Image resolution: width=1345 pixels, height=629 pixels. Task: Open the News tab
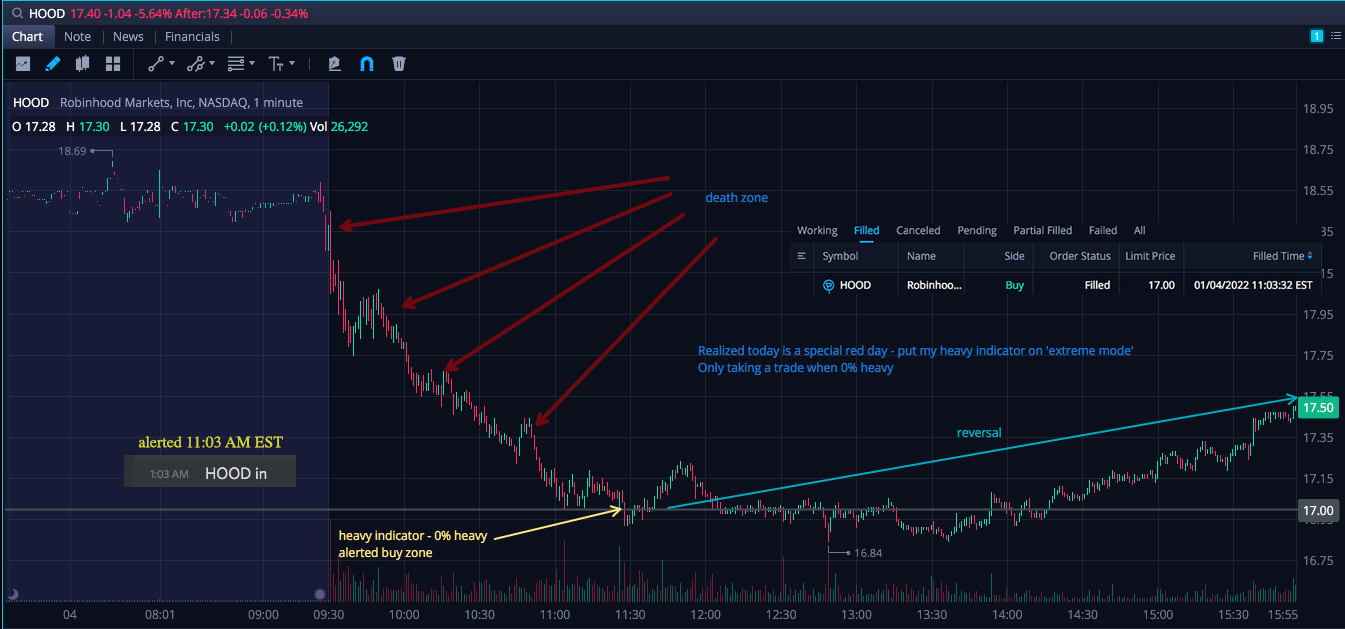coord(128,37)
